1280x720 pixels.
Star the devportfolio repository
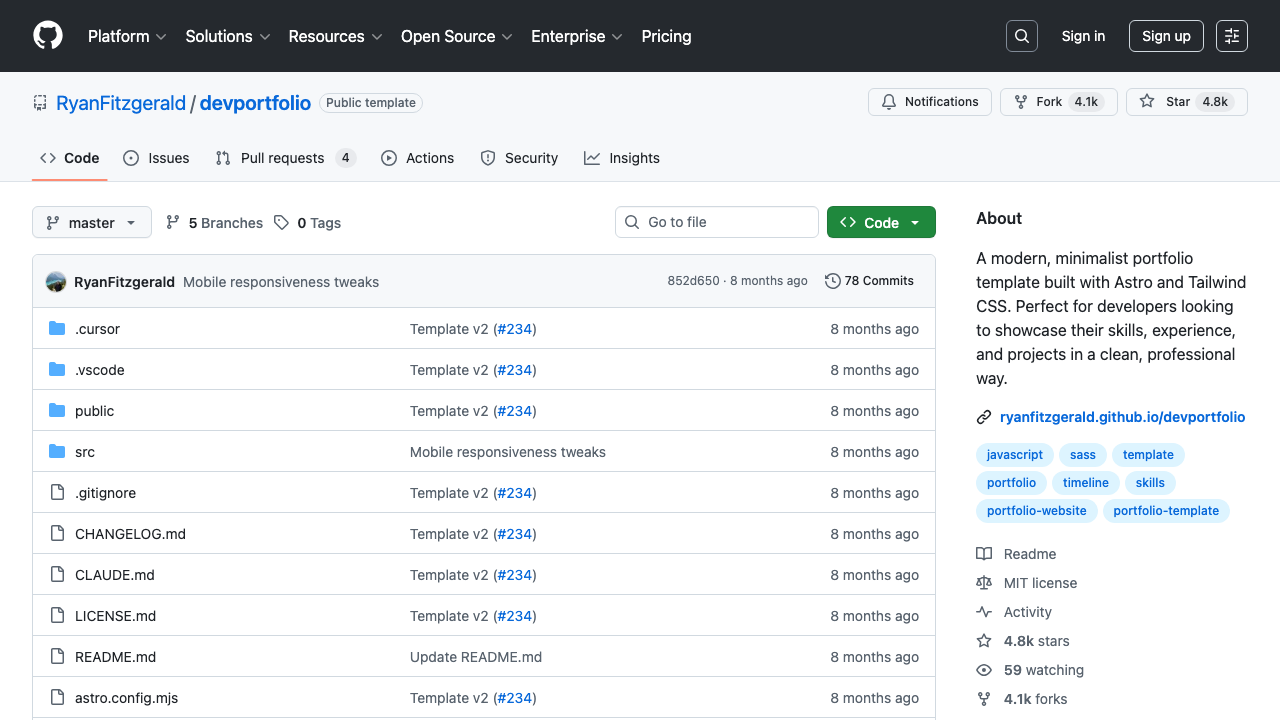(x=1186, y=101)
